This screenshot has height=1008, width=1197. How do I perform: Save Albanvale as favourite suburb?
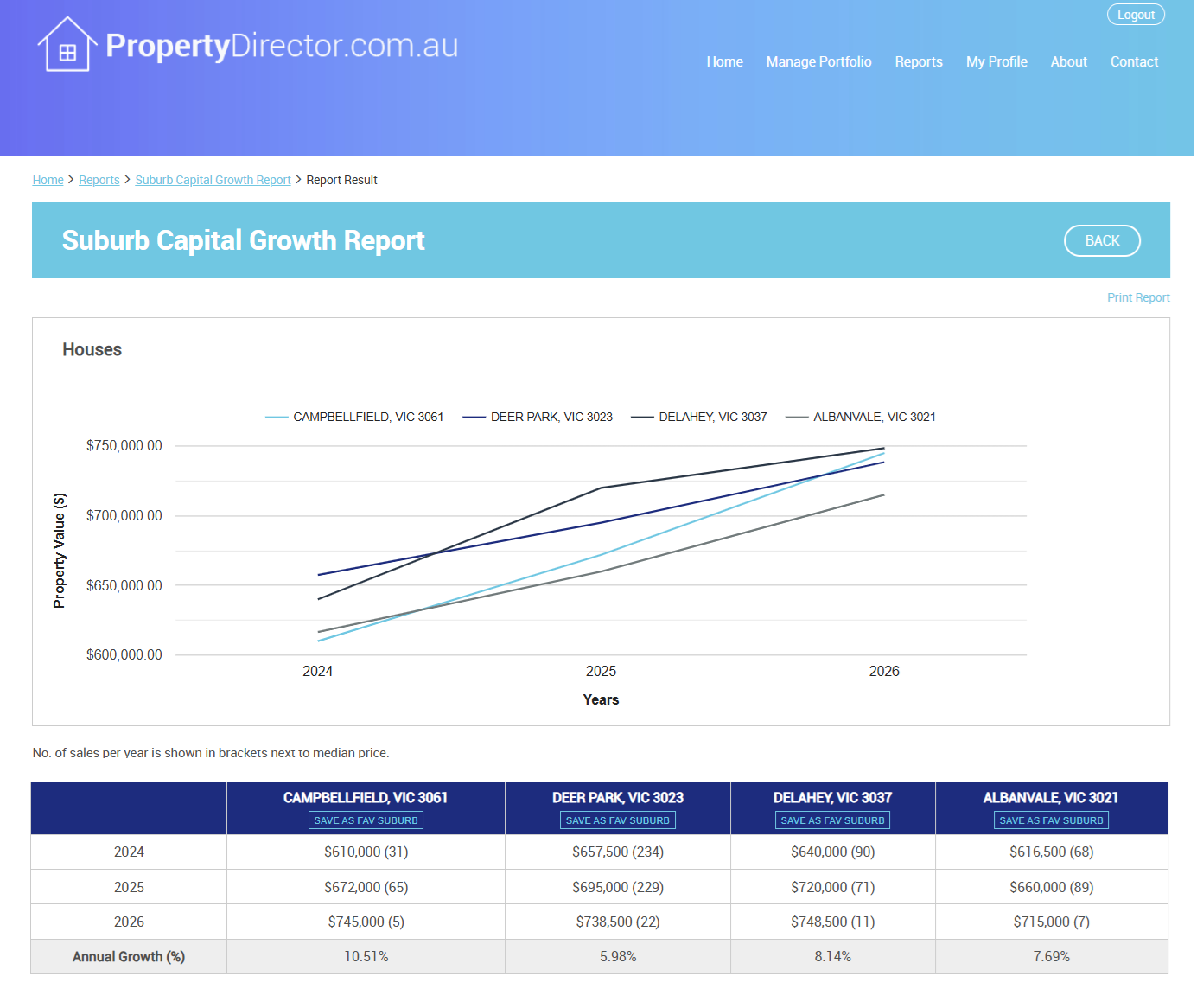tap(1051, 820)
